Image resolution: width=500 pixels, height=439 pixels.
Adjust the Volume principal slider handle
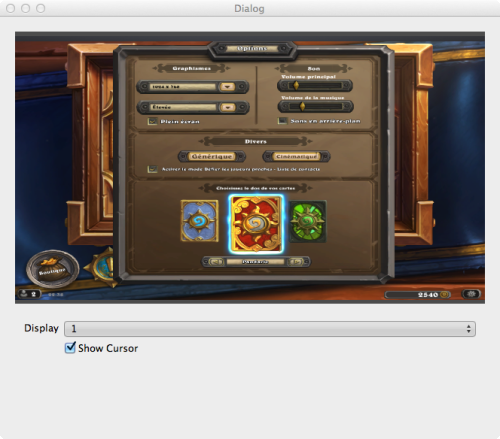tap(296, 86)
